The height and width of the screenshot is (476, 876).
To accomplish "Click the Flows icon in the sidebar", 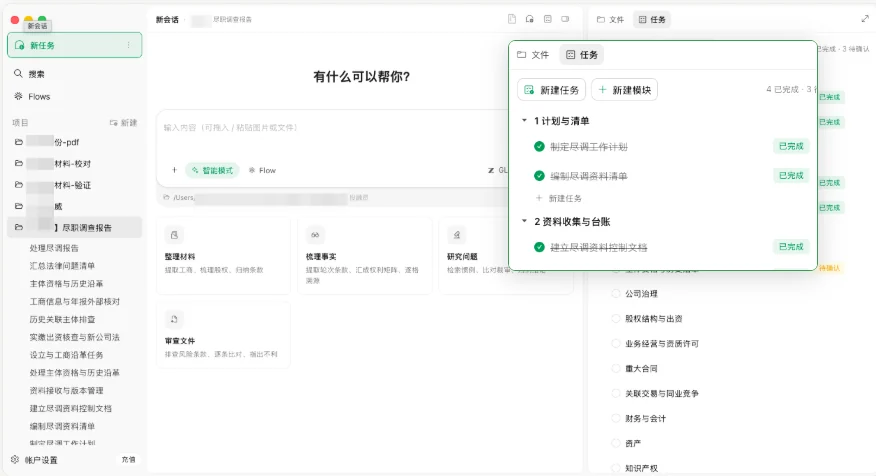I will [x=18, y=96].
